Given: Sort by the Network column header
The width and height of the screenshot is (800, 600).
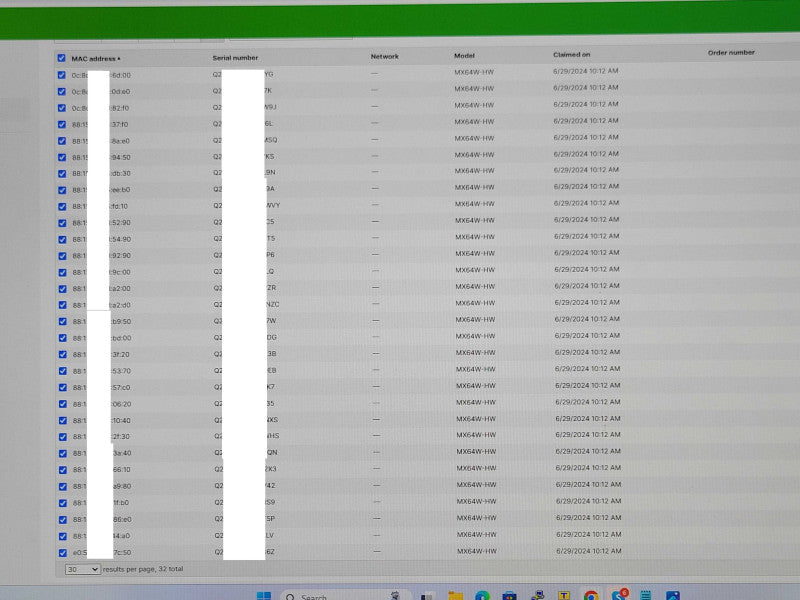Looking at the screenshot, I should tap(385, 57).
